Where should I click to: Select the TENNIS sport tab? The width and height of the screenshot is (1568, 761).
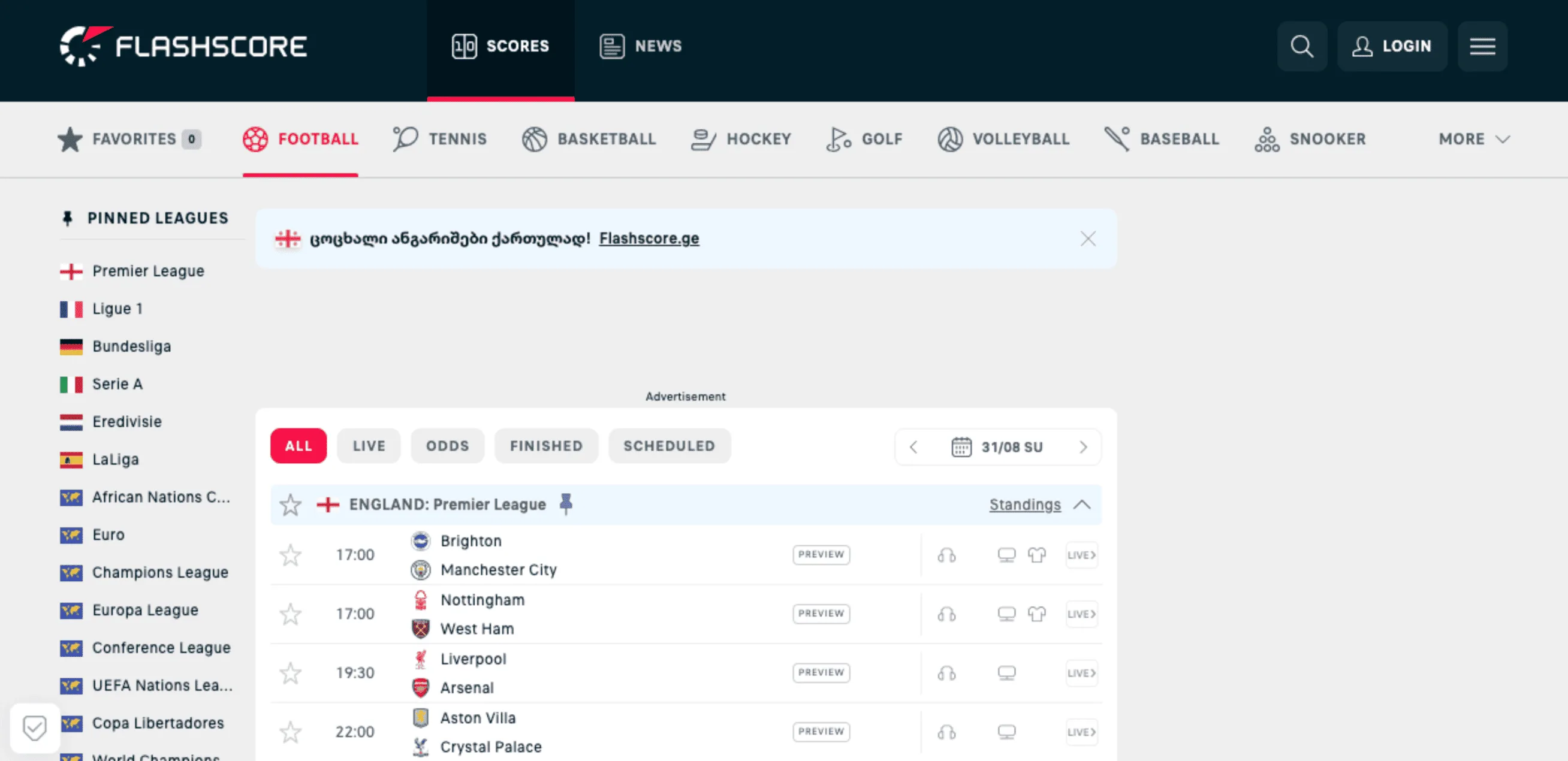(x=439, y=139)
